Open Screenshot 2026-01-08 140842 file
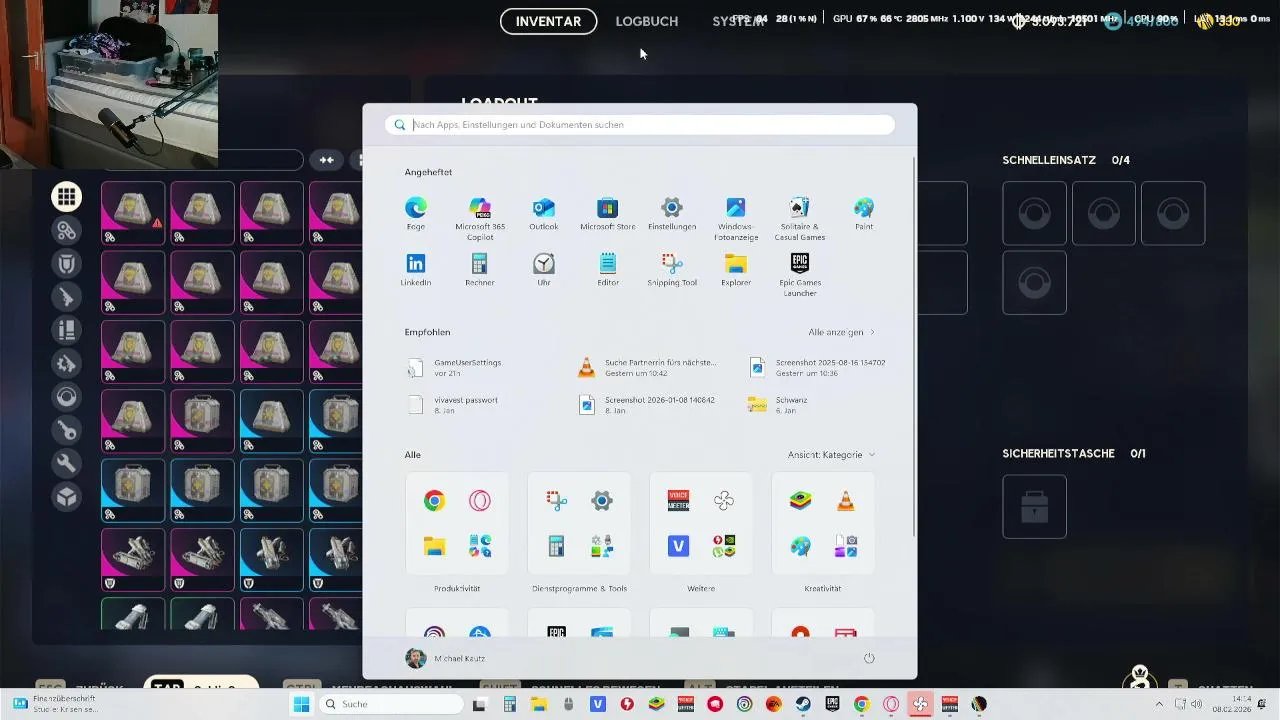The height and width of the screenshot is (720, 1280). tap(647, 405)
